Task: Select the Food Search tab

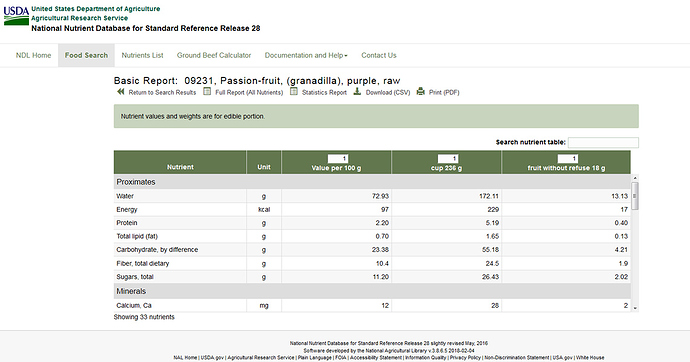Action: pyautogui.click(x=86, y=55)
